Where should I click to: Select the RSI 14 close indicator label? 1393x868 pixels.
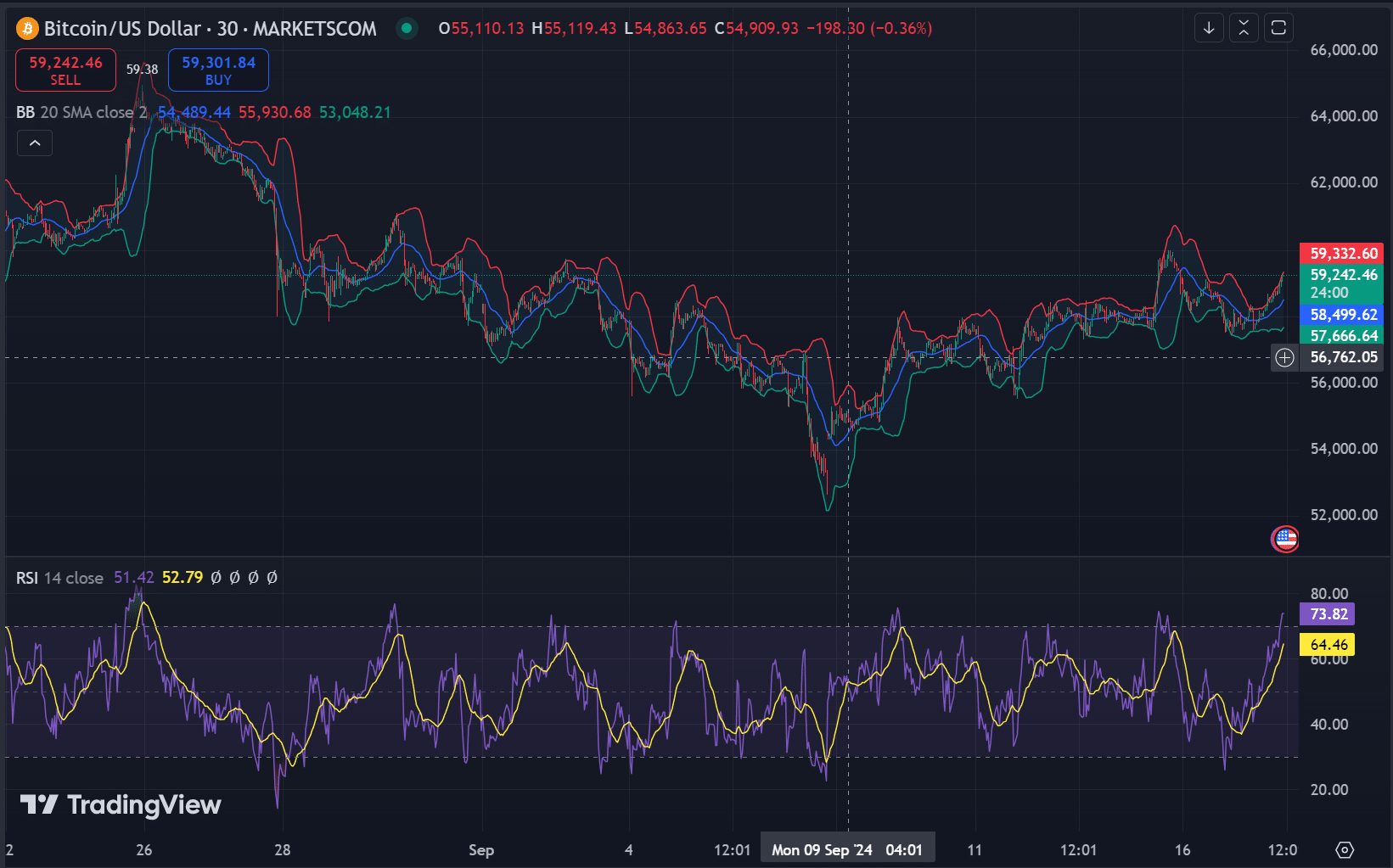[x=59, y=578]
